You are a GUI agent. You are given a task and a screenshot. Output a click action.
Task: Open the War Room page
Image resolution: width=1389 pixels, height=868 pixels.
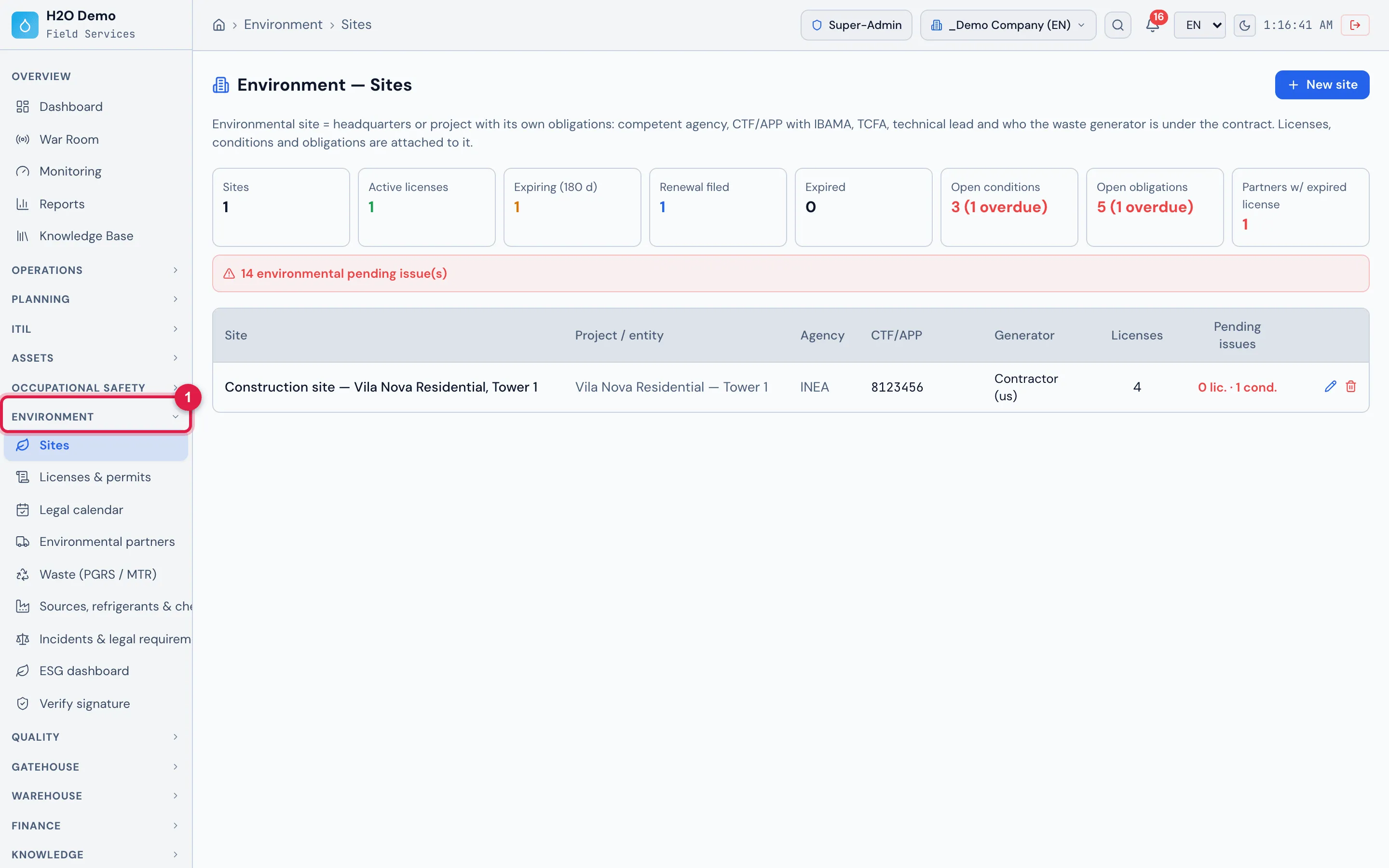(x=96, y=139)
